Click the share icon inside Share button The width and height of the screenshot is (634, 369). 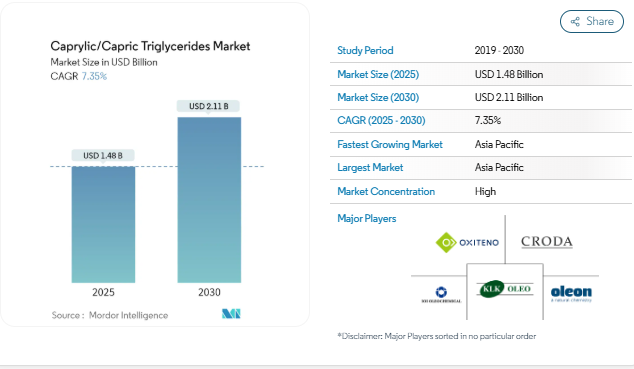(x=575, y=21)
